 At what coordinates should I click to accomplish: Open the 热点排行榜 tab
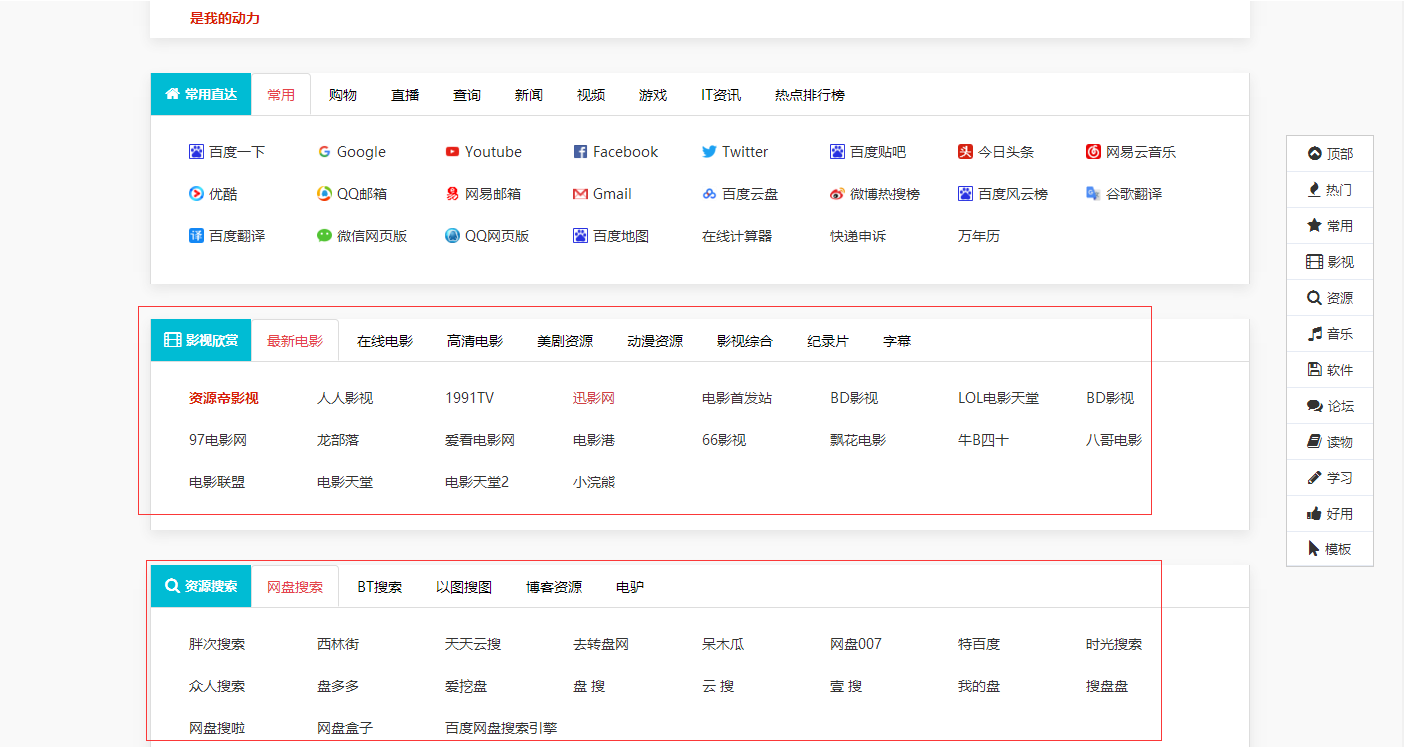point(809,95)
